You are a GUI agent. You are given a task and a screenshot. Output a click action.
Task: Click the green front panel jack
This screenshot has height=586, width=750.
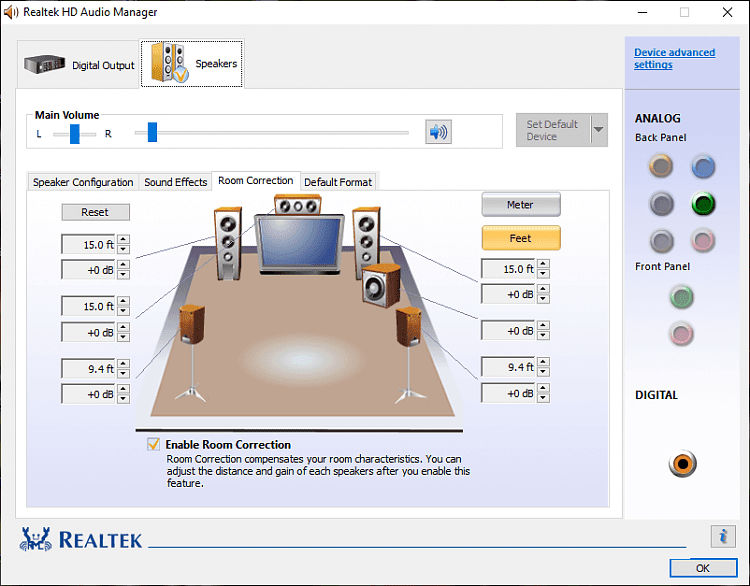coord(681,297)
